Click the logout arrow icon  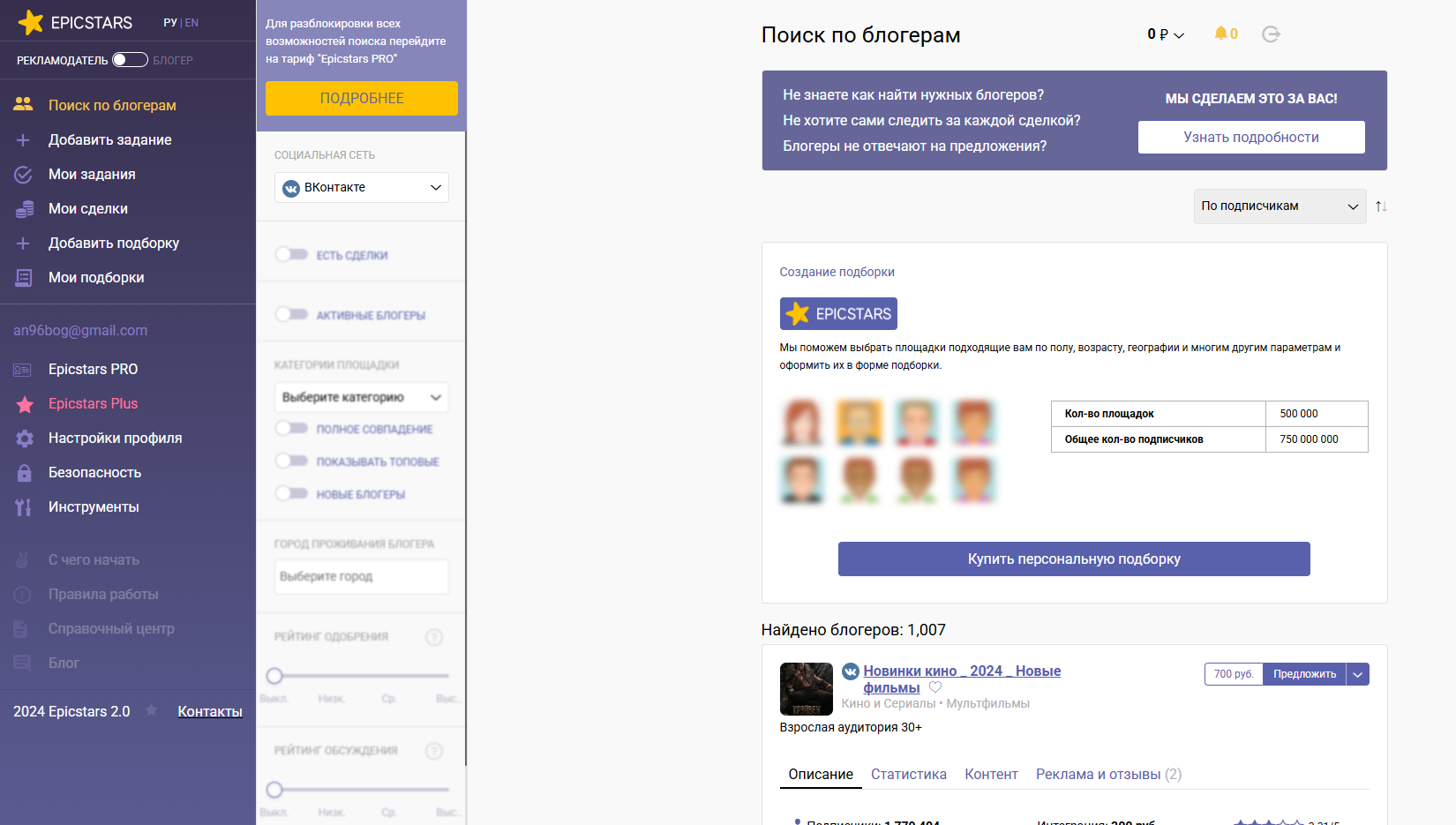(1272, 34)
